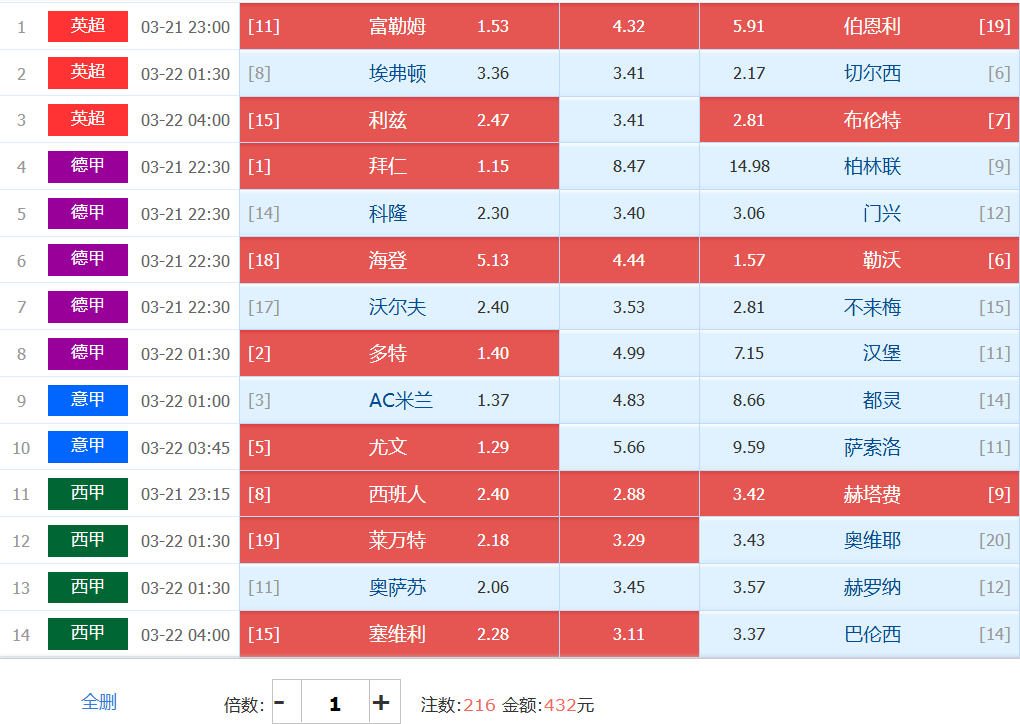This screenshot has width=1020, height=724.
Task: Select draw odds 8.47 in 拜仁 match
Action: pos(628,166)
